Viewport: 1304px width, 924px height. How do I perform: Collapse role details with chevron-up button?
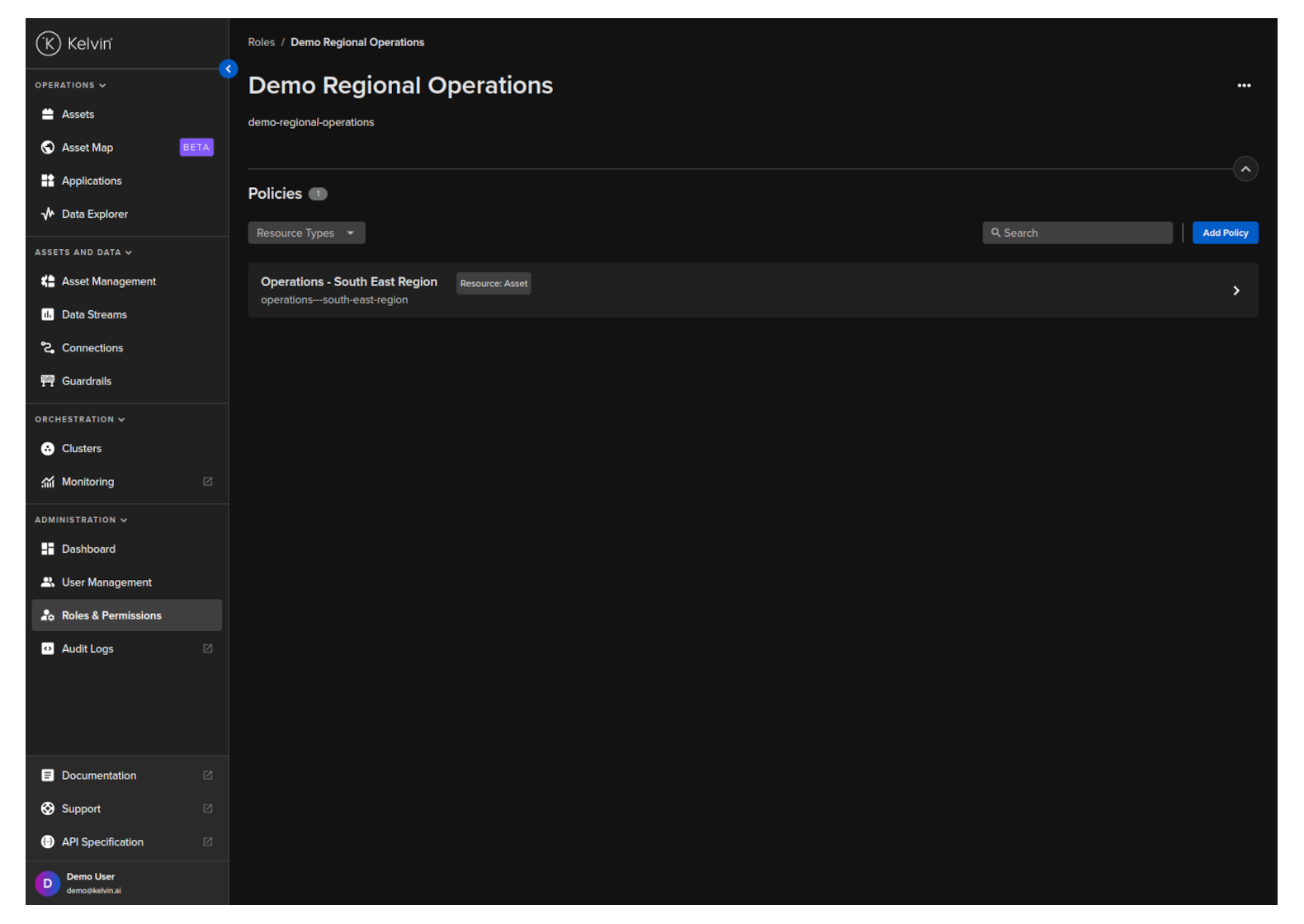click(x=1245, y=169)
